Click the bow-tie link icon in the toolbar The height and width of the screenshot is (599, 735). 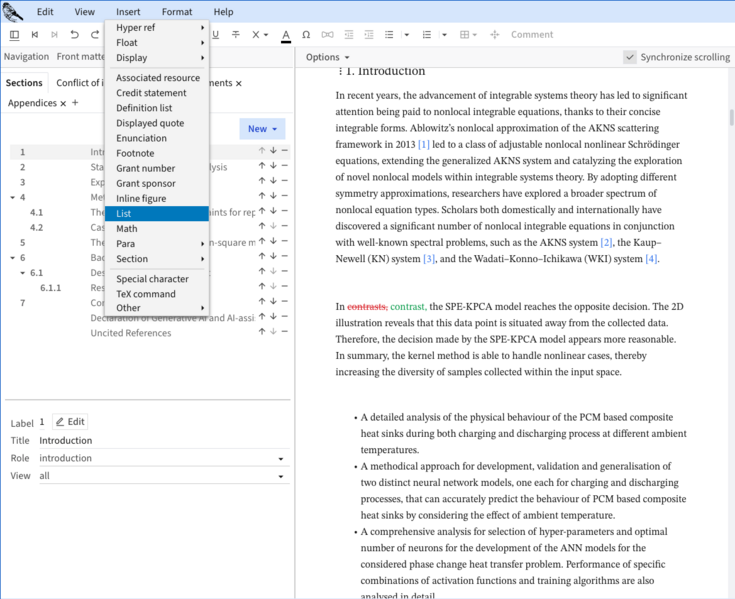[327, 35]
